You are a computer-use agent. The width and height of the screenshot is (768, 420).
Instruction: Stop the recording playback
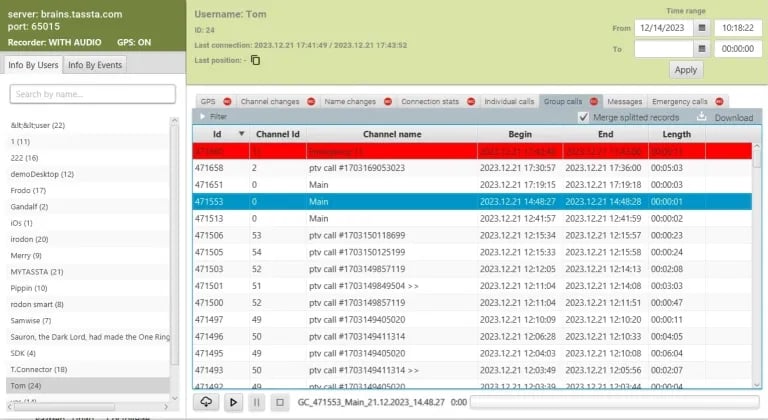tap(280, 402)
